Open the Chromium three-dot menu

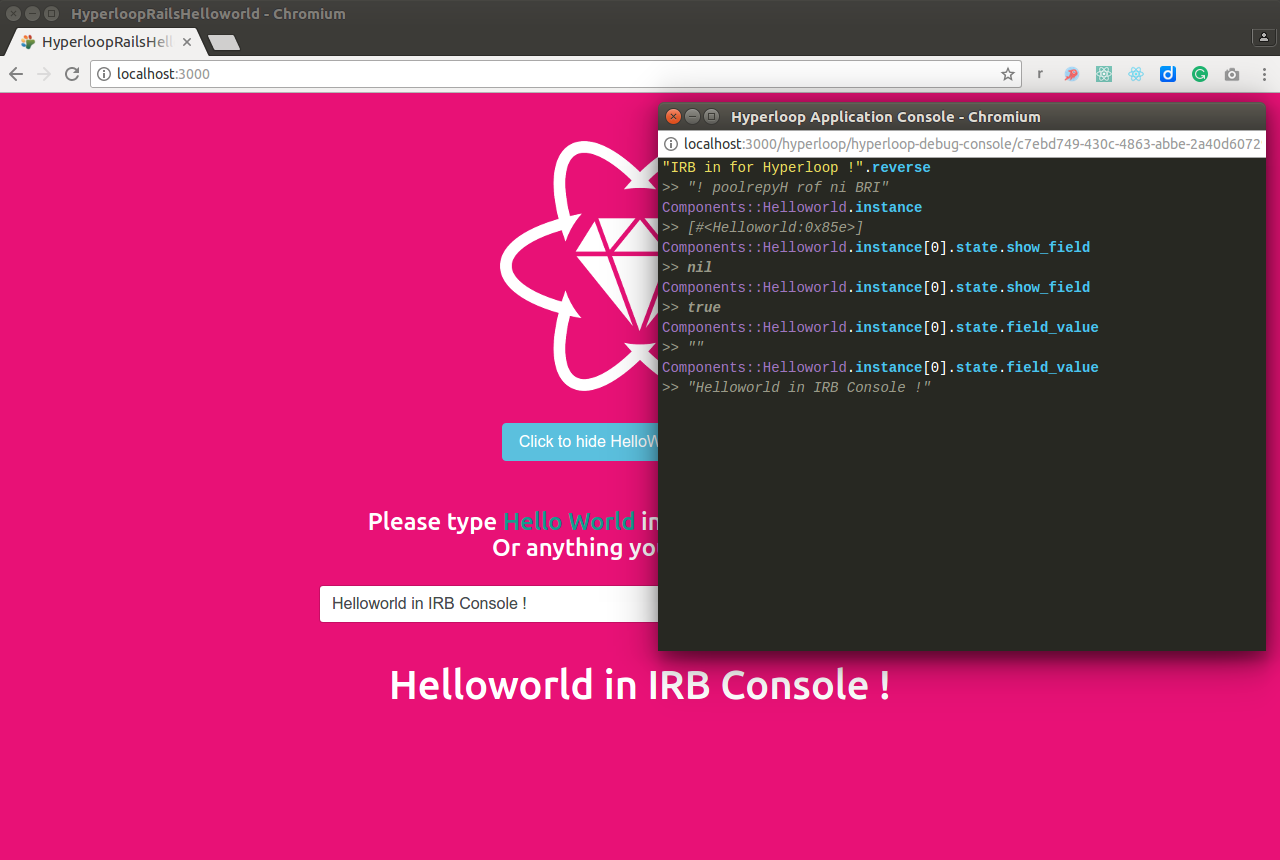tap(1263, 74)
